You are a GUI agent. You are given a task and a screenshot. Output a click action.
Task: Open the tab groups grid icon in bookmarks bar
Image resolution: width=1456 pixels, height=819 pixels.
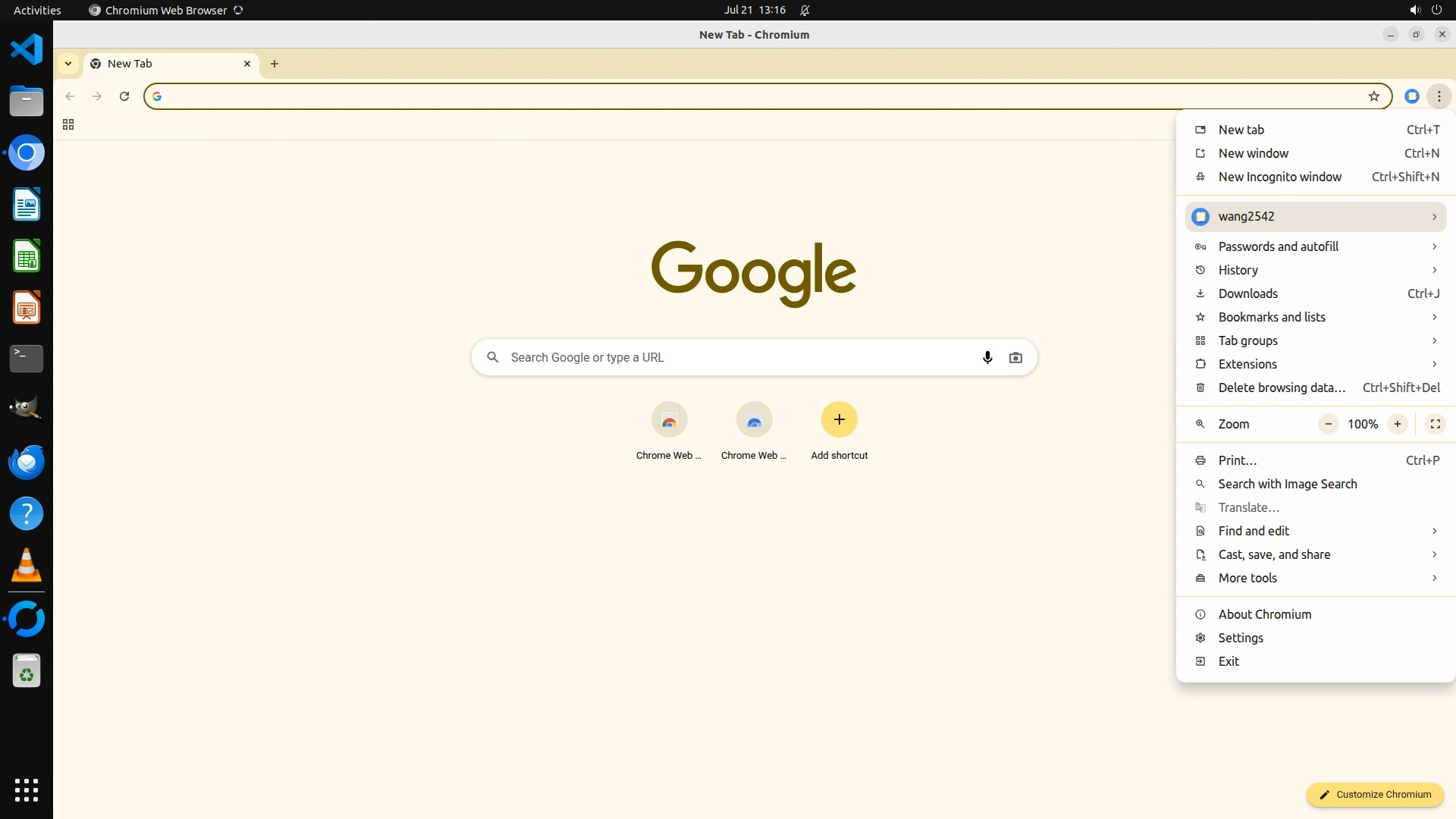(x=68, y=125)
